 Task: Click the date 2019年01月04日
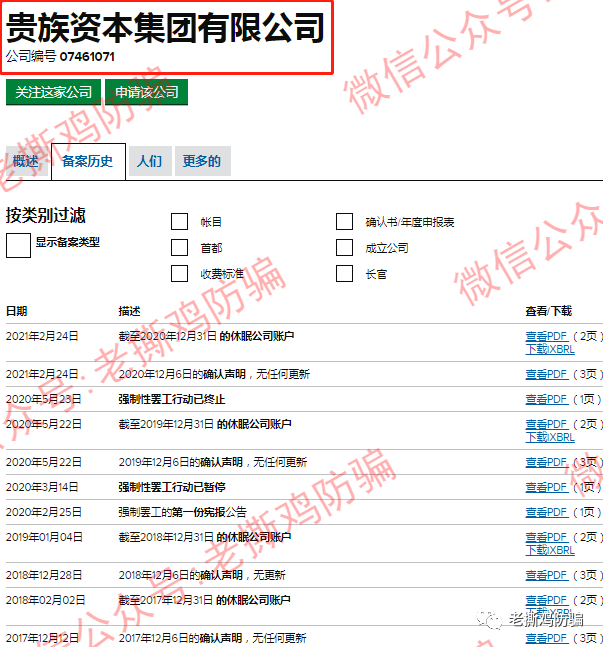[x=44, y=537]
